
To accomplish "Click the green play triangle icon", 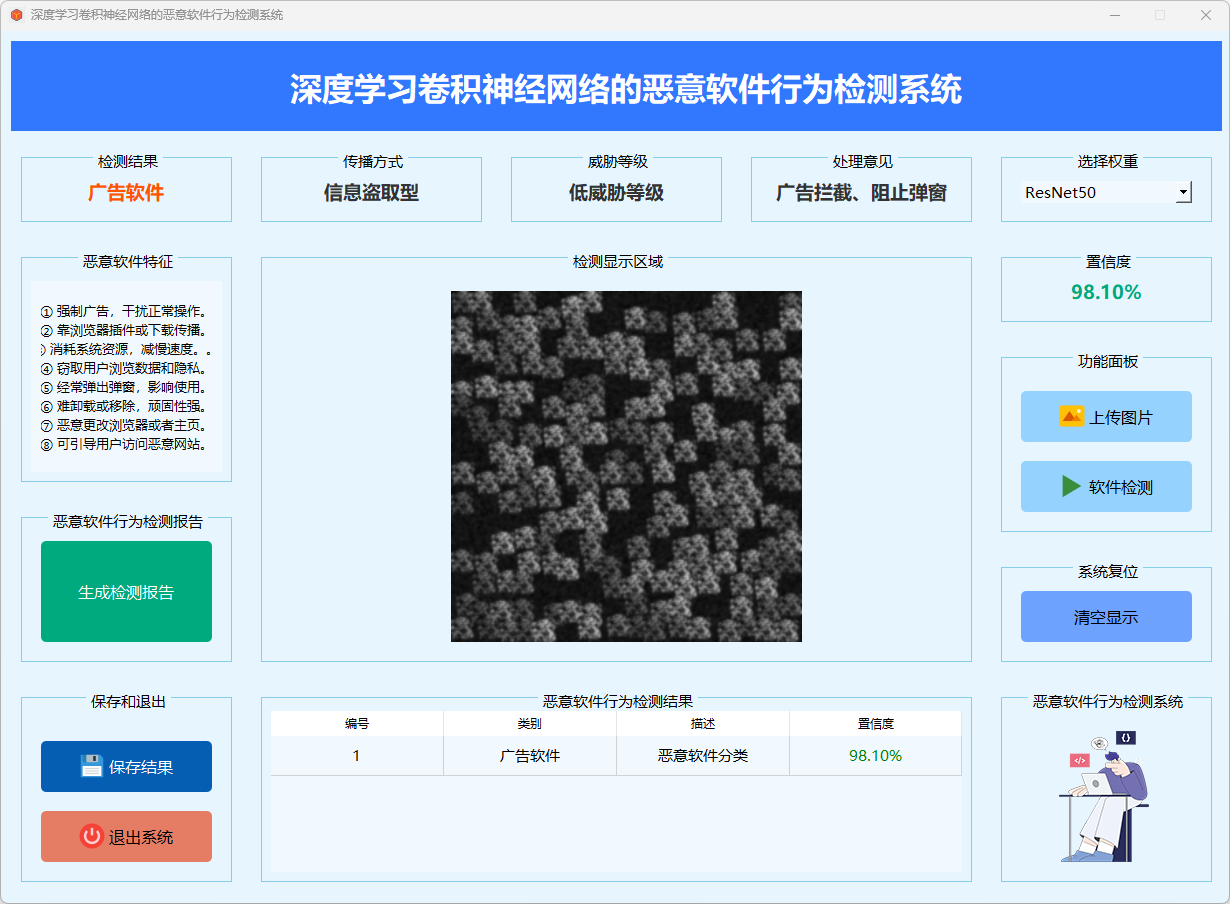I will coord(1071,487).
